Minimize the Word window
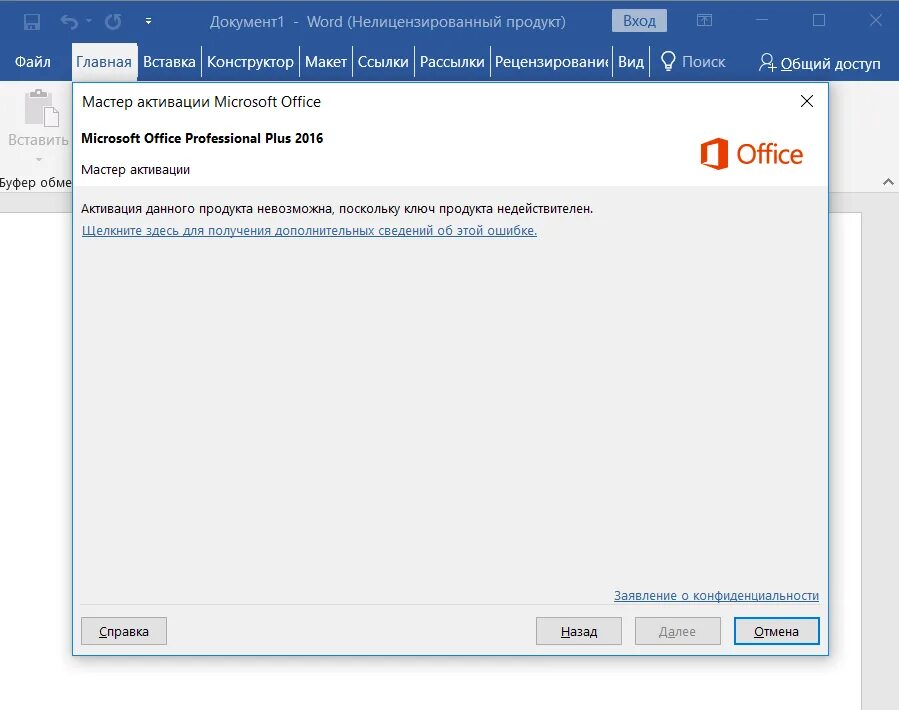The image size is (899, 710). (x=761, y=21)
